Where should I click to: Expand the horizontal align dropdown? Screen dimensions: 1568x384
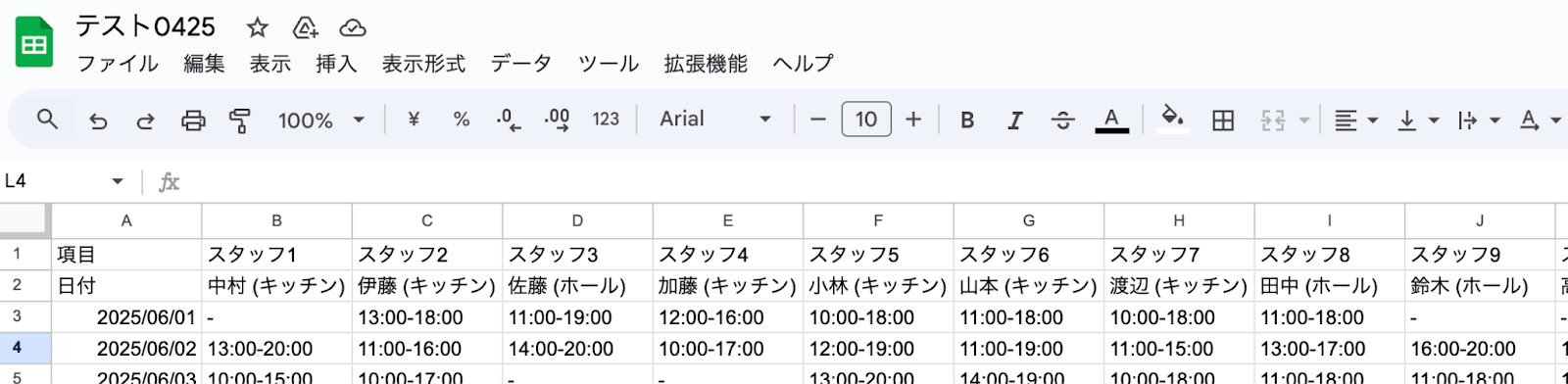pos(1356,120)
